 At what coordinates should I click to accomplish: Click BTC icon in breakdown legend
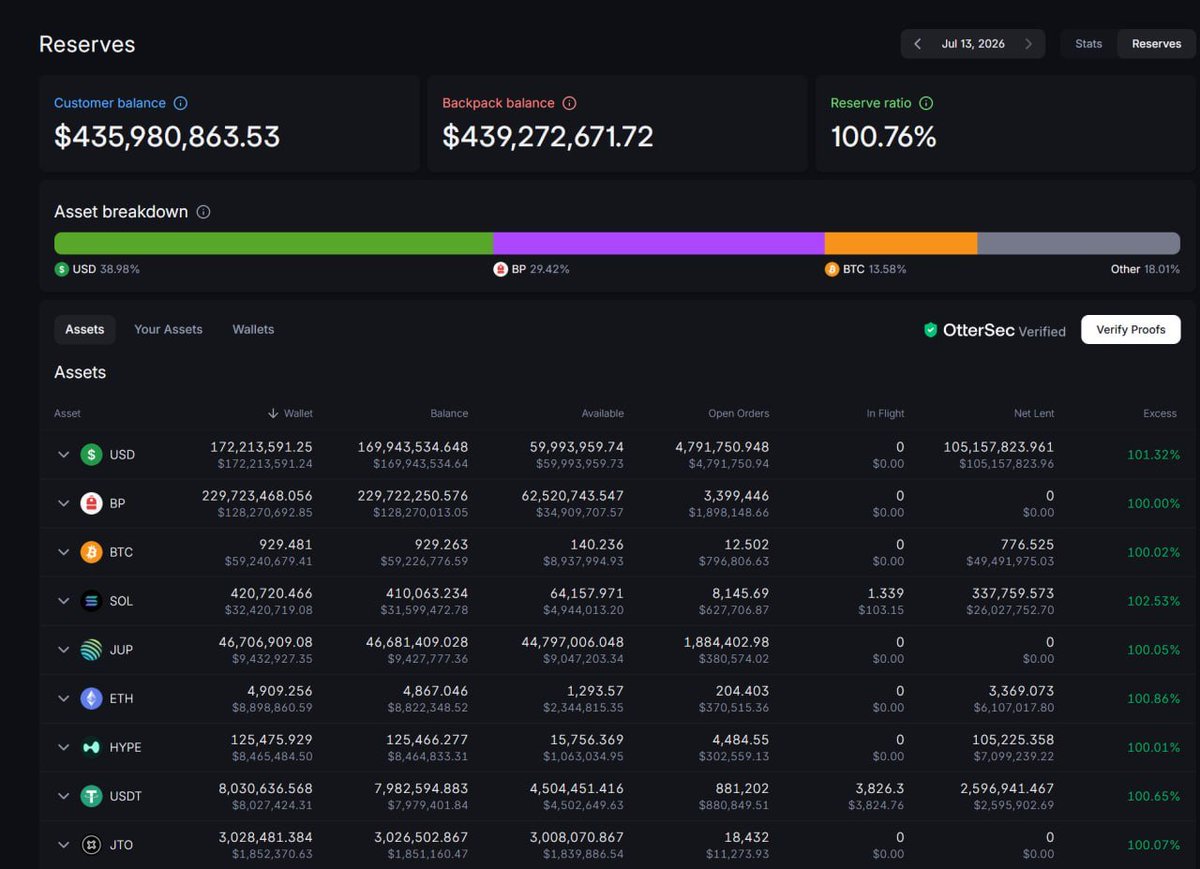click(832, 269)
